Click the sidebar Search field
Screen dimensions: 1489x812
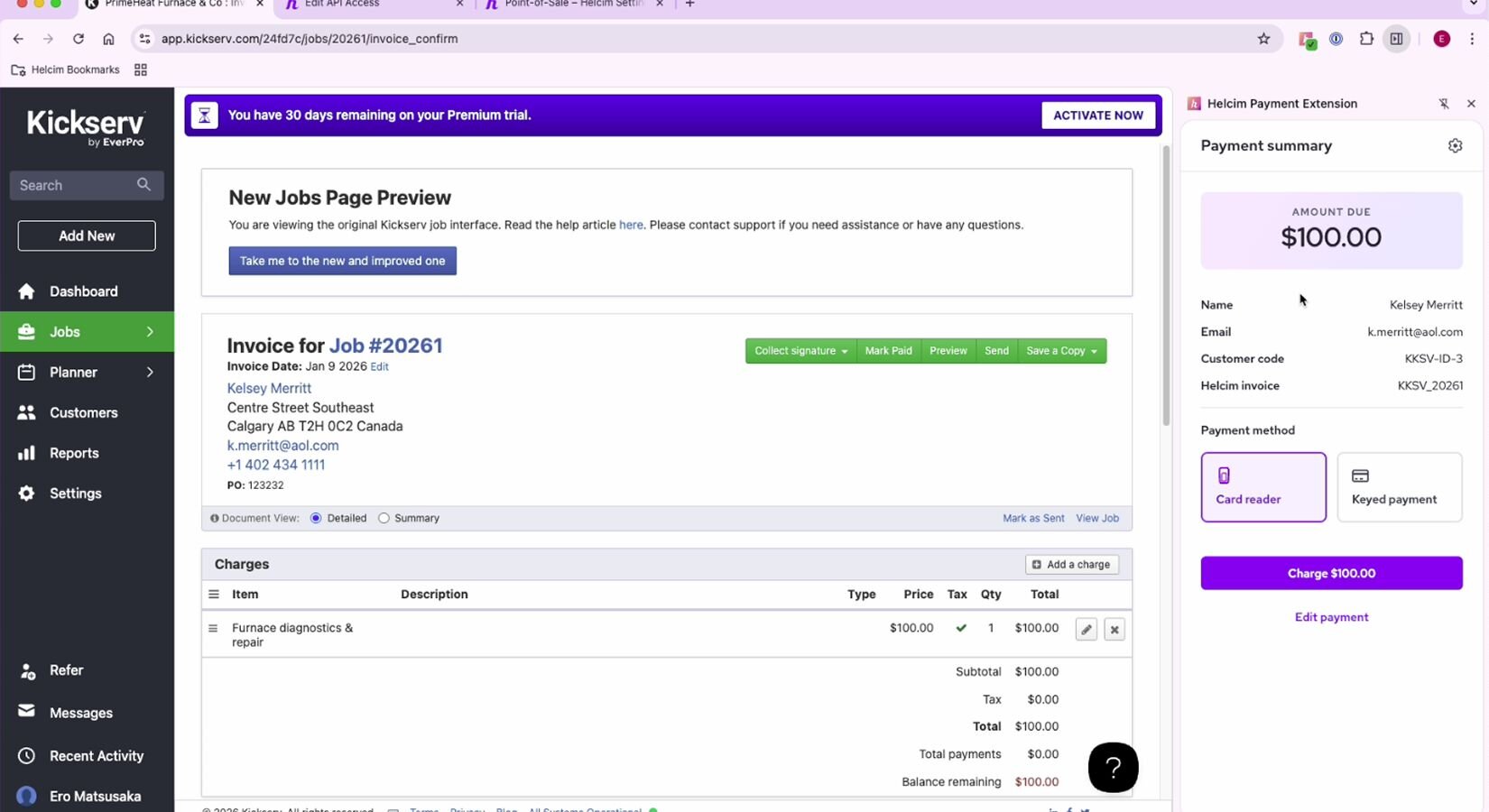pos(74,186)
